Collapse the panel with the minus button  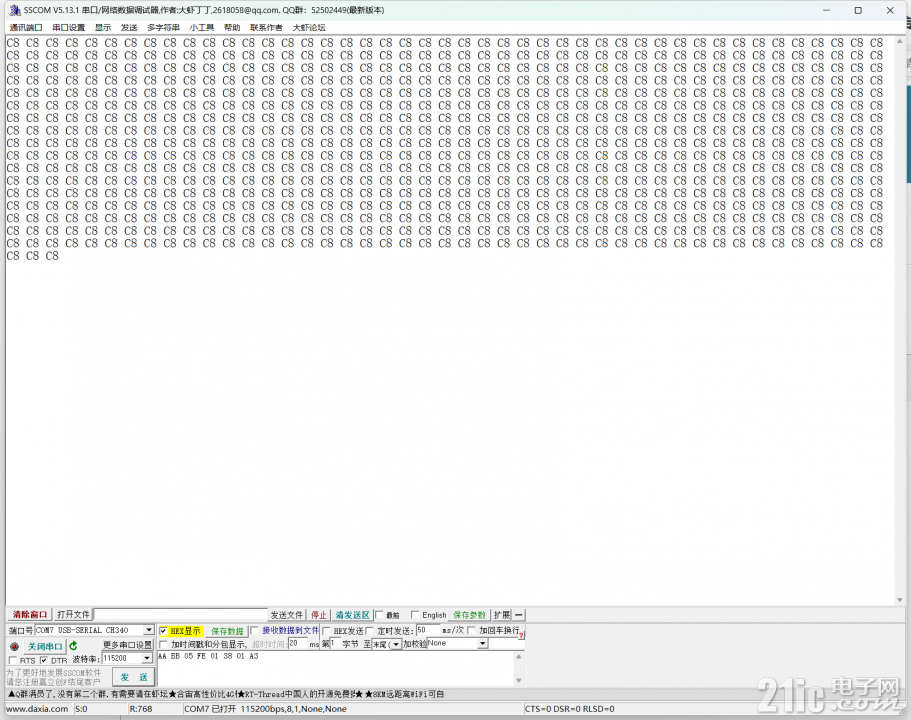tap(519, 615)
